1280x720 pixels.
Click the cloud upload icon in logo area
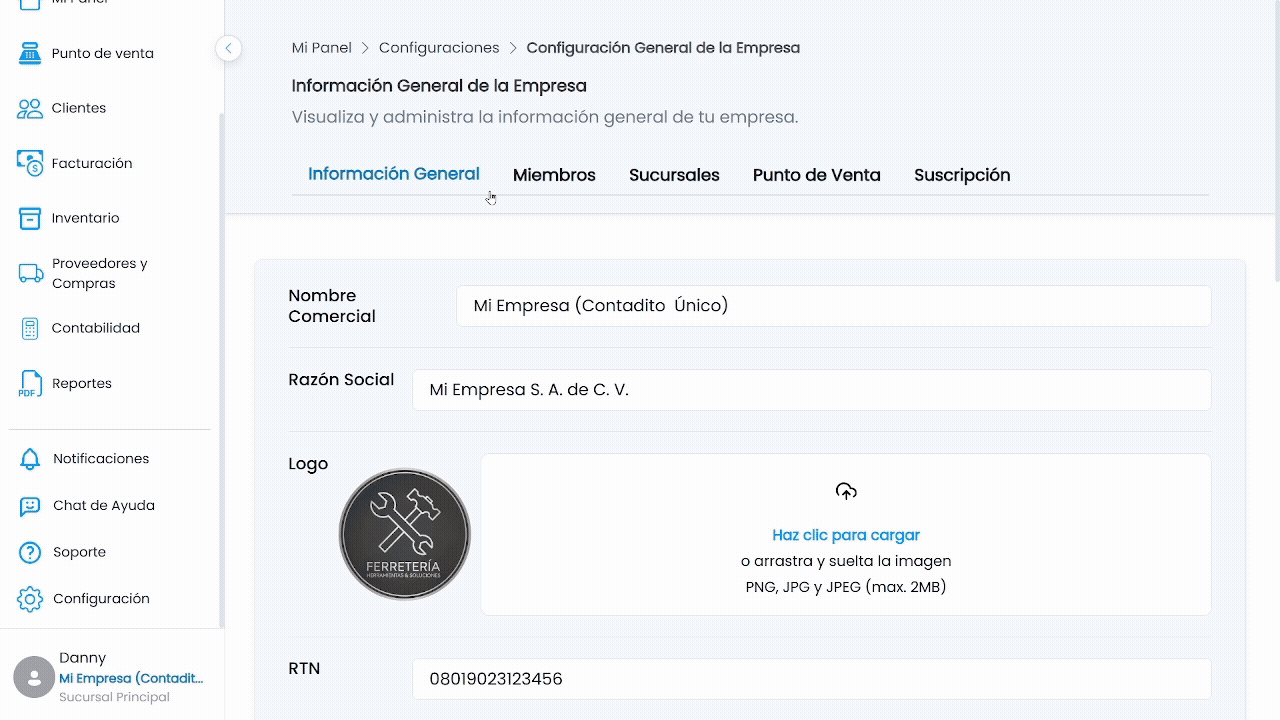click(x=846, y=491)
